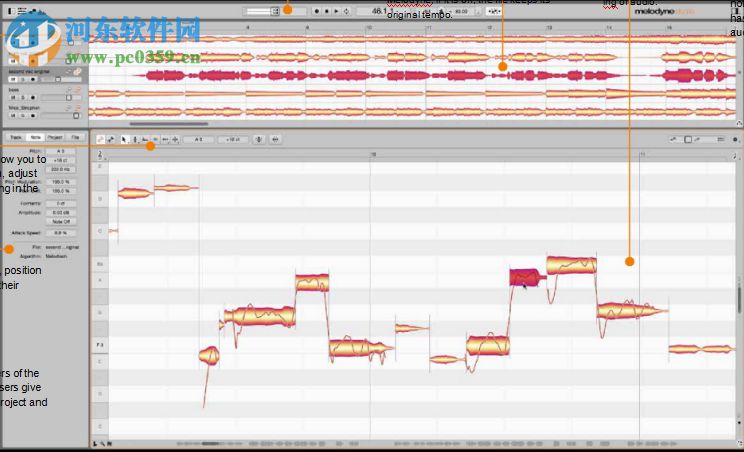Viewport: 744px width, 452px height.
Task: Click the square display option icon at toolbar right
Action: (x=688, y=139)
